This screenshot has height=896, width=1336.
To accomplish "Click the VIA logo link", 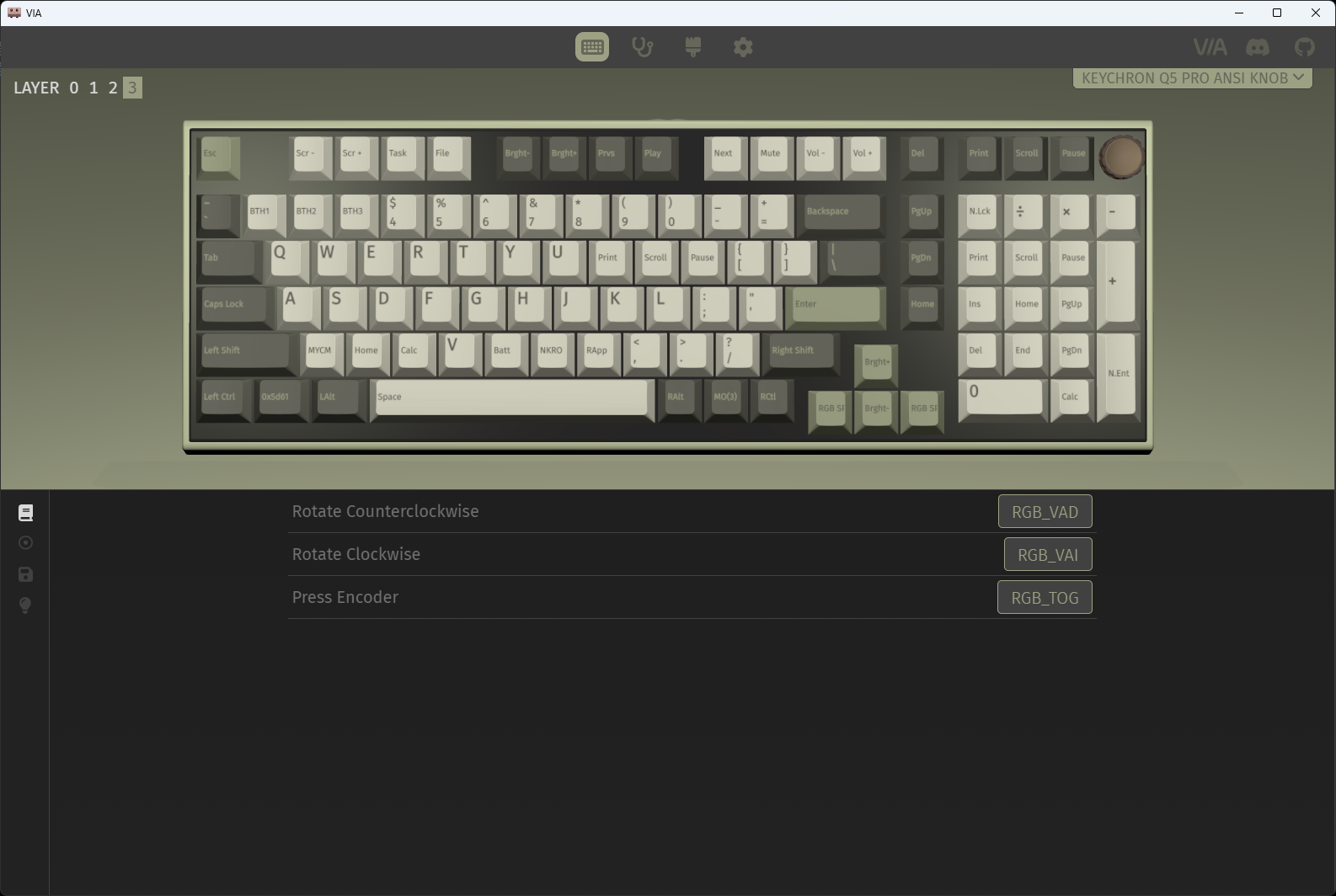I will pyautogui.click(x=1210, y=47).
